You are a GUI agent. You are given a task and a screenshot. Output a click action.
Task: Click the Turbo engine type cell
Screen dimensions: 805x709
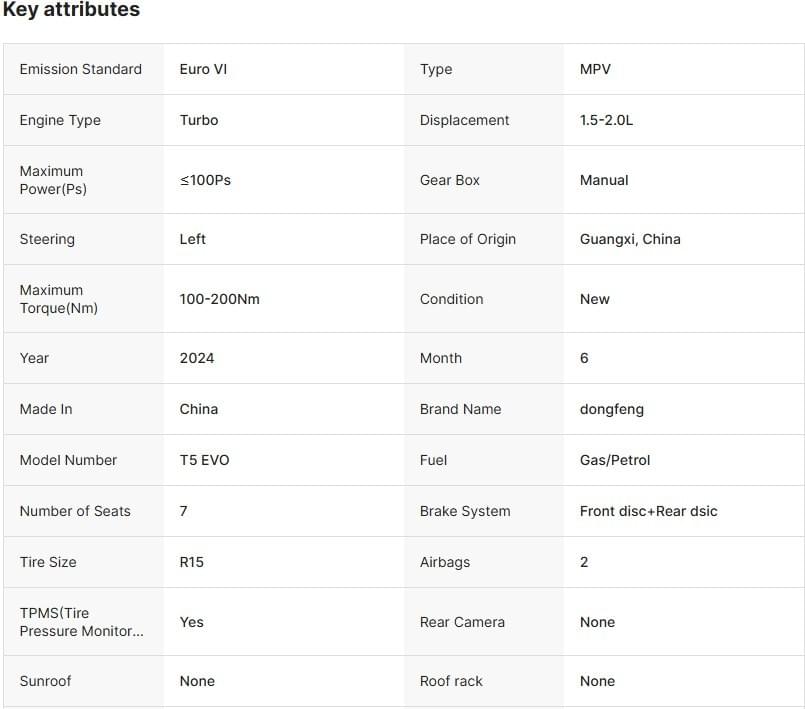pos(199,120)
